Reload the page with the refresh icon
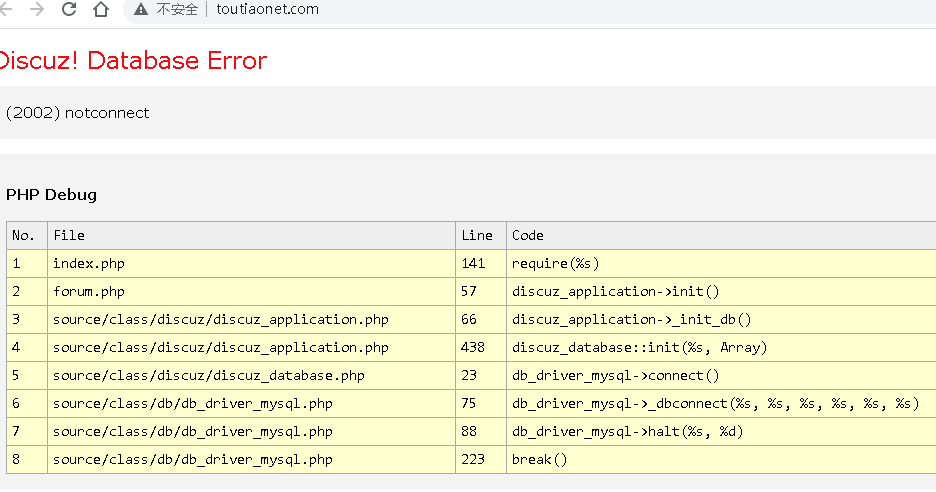The width and height of the screenshot is (936, 492). [x=69, y=10]
